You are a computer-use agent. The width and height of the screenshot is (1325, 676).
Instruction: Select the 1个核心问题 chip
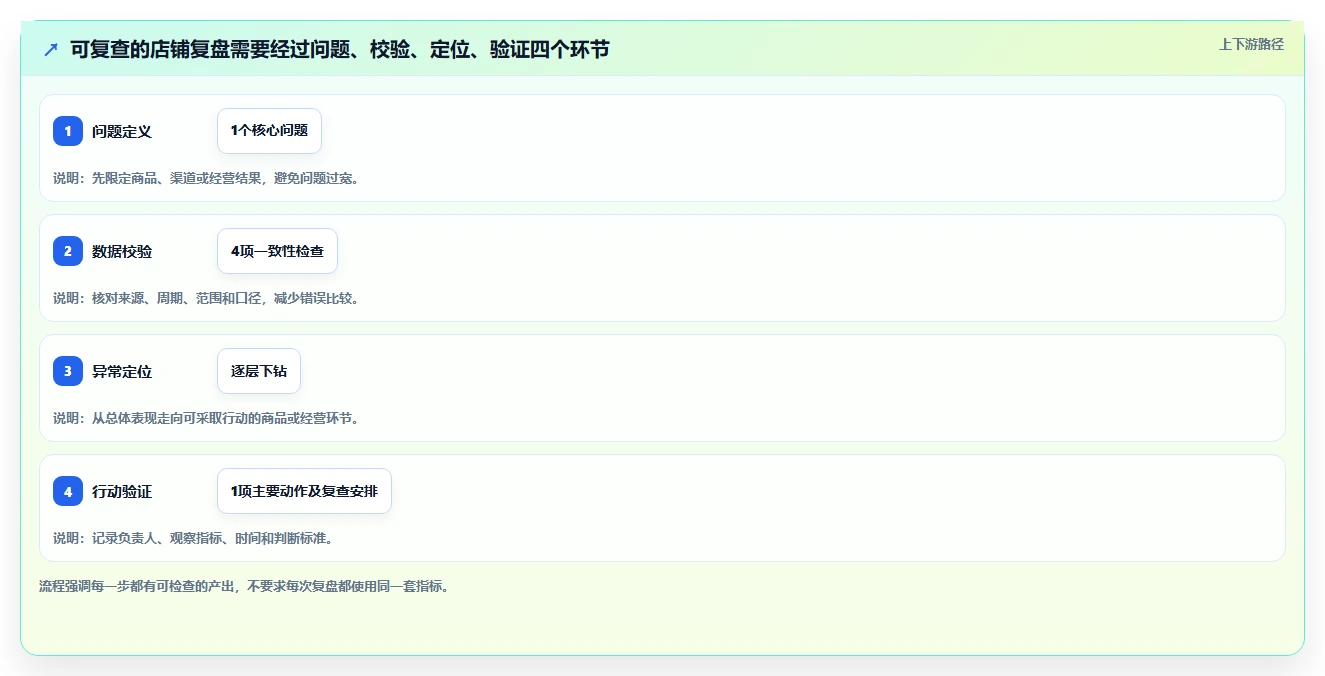click(x=269, y=131)
